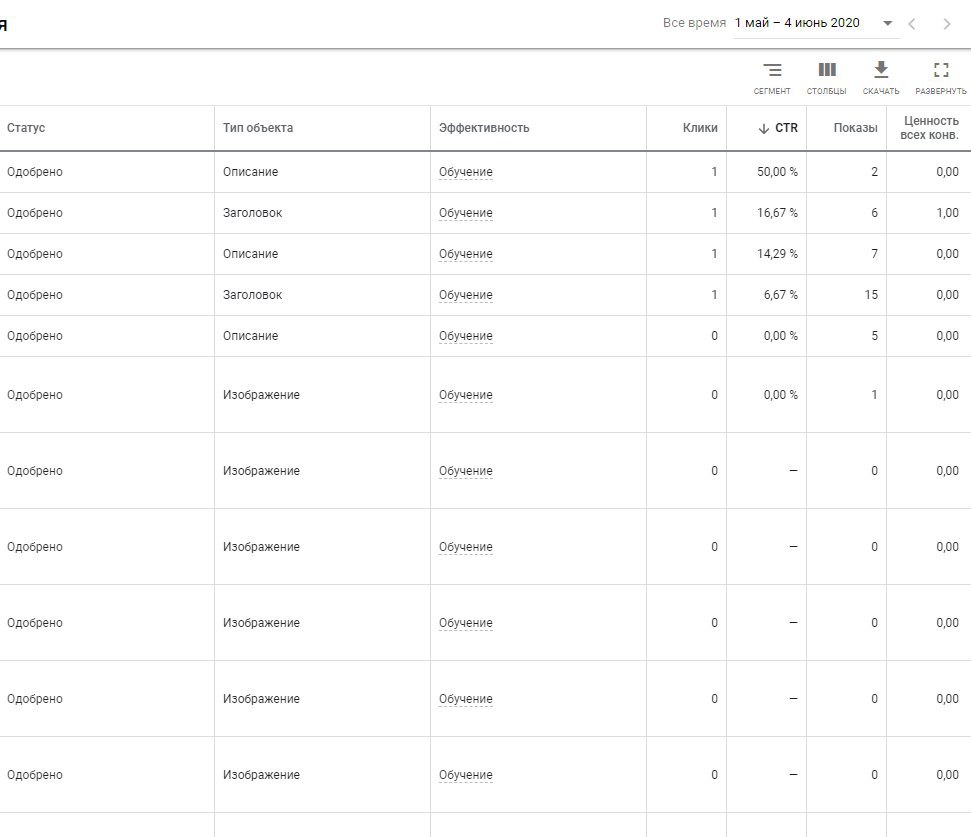Click 'Все время' label
Viewport: 971px width, 837px height.
694,23
